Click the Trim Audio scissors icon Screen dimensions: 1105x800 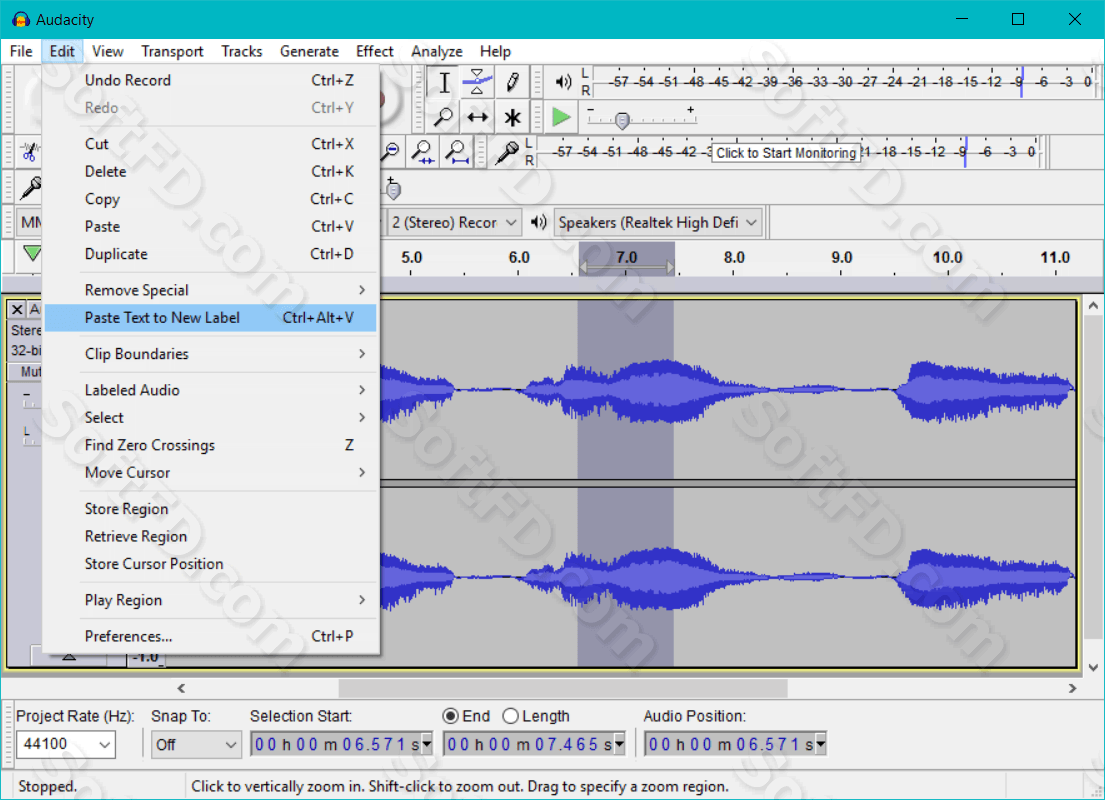[29, 152]
